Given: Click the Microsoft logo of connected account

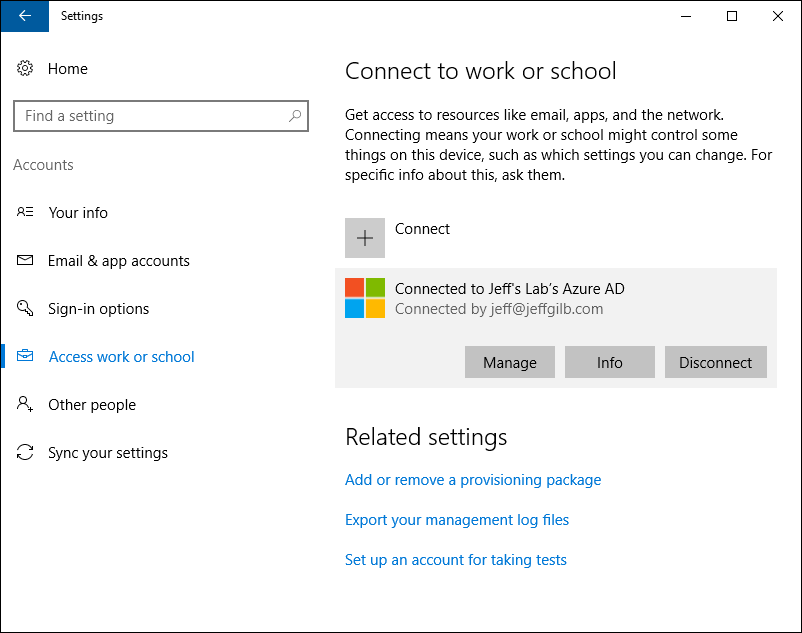Looking at the screenshot, I should (x=365, y=298).
